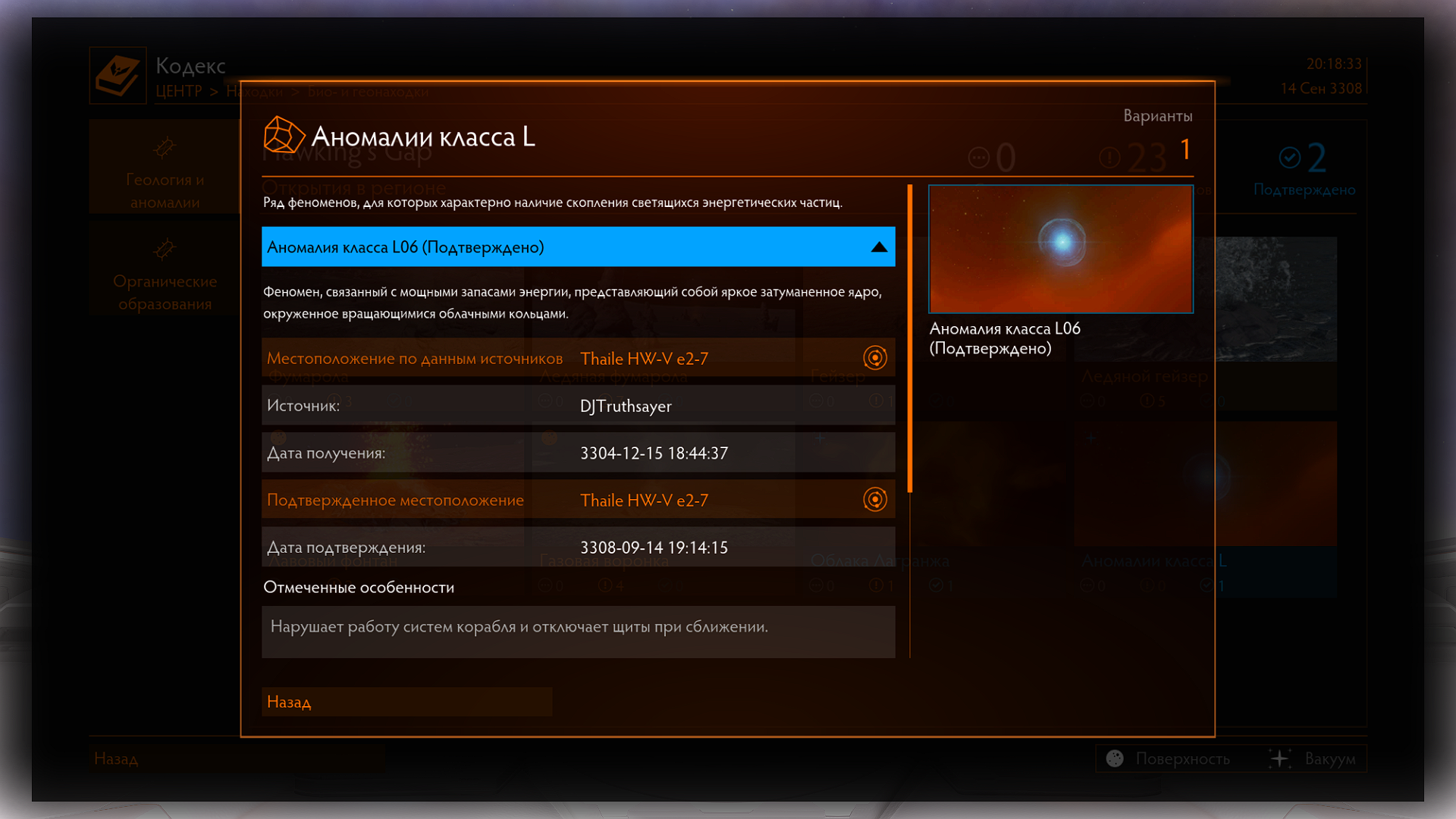Screen dimensions: 1456x819
Task: Select the Вакуум filter button
Action: 1313,758
